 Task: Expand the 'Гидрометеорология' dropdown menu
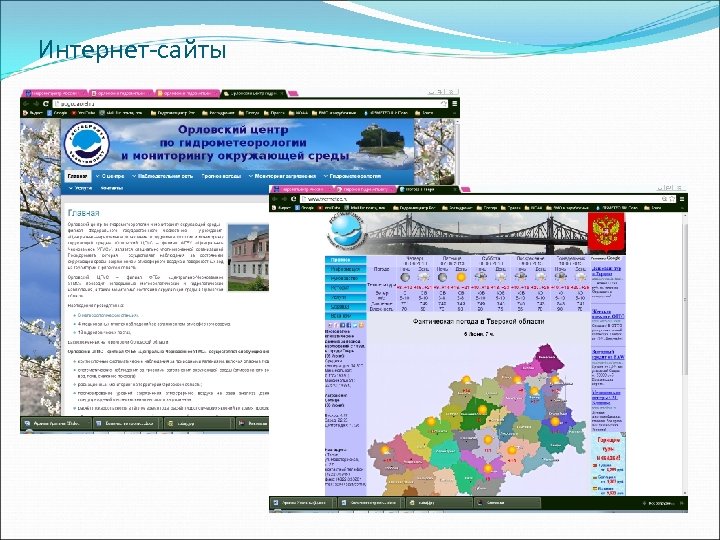[x=352, y=176]
